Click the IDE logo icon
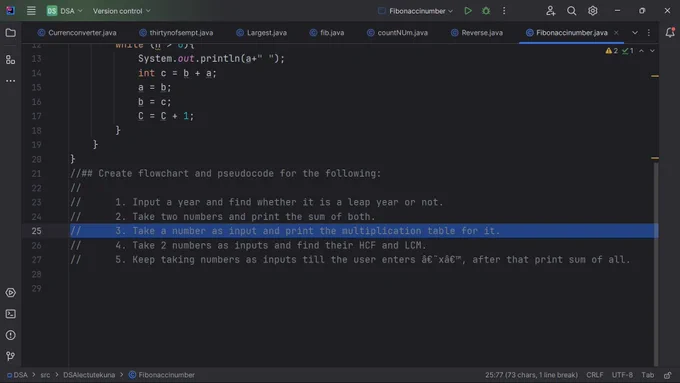Viewport: 680px width, 383px height. pos(10,10)
